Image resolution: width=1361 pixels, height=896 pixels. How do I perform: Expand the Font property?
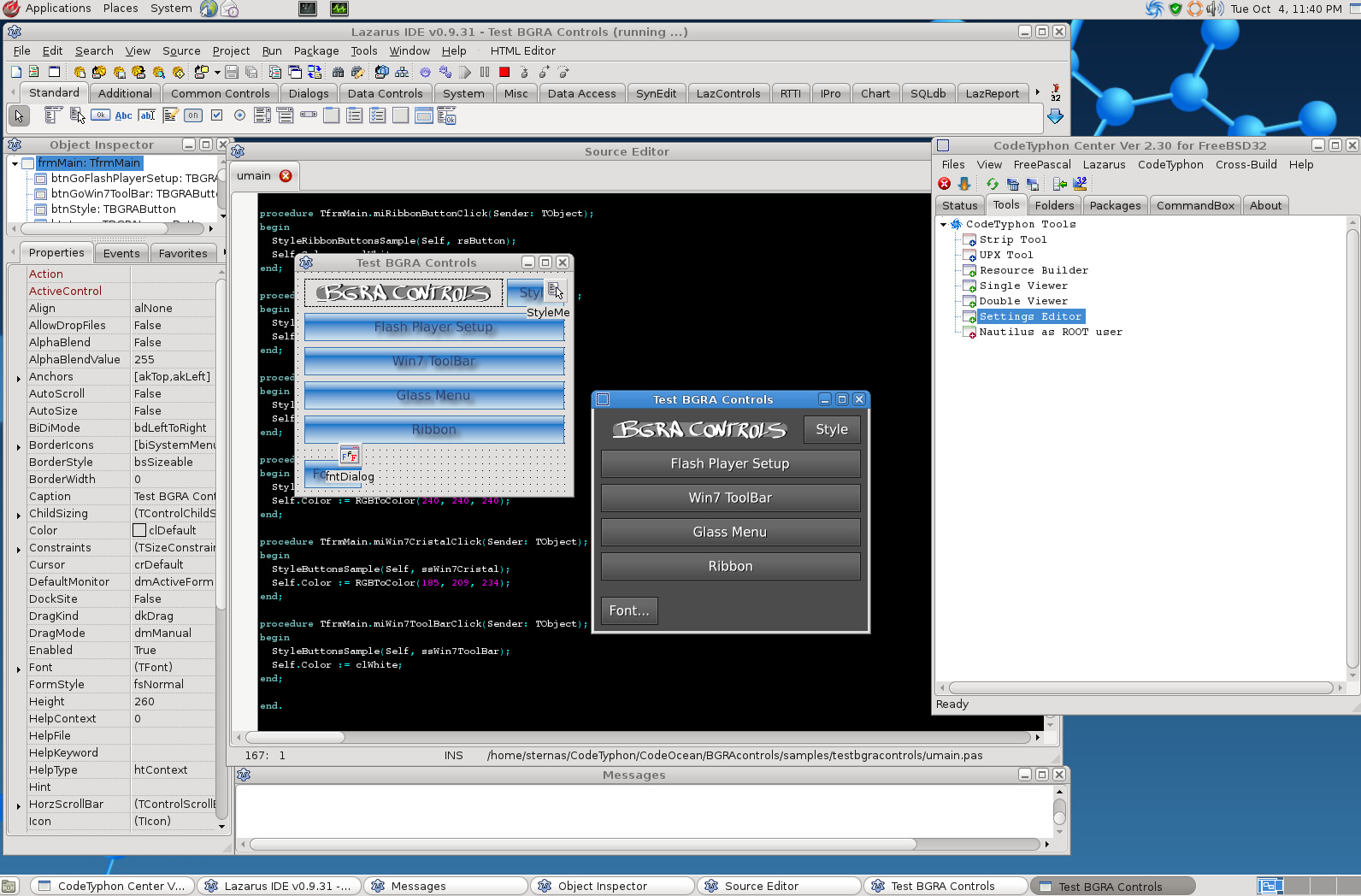click(18, 669)
